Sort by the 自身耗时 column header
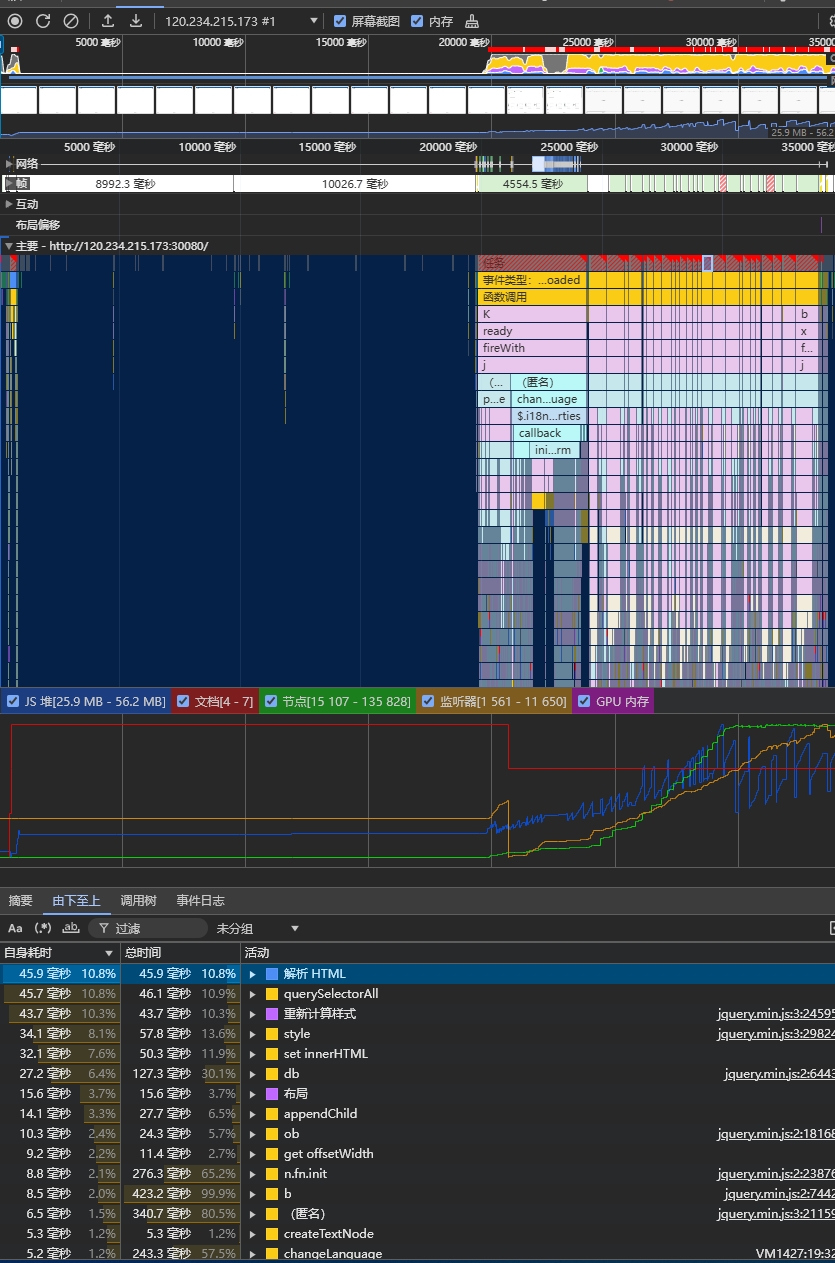Viewport: 835px width, 1263px height. [60, 953]
